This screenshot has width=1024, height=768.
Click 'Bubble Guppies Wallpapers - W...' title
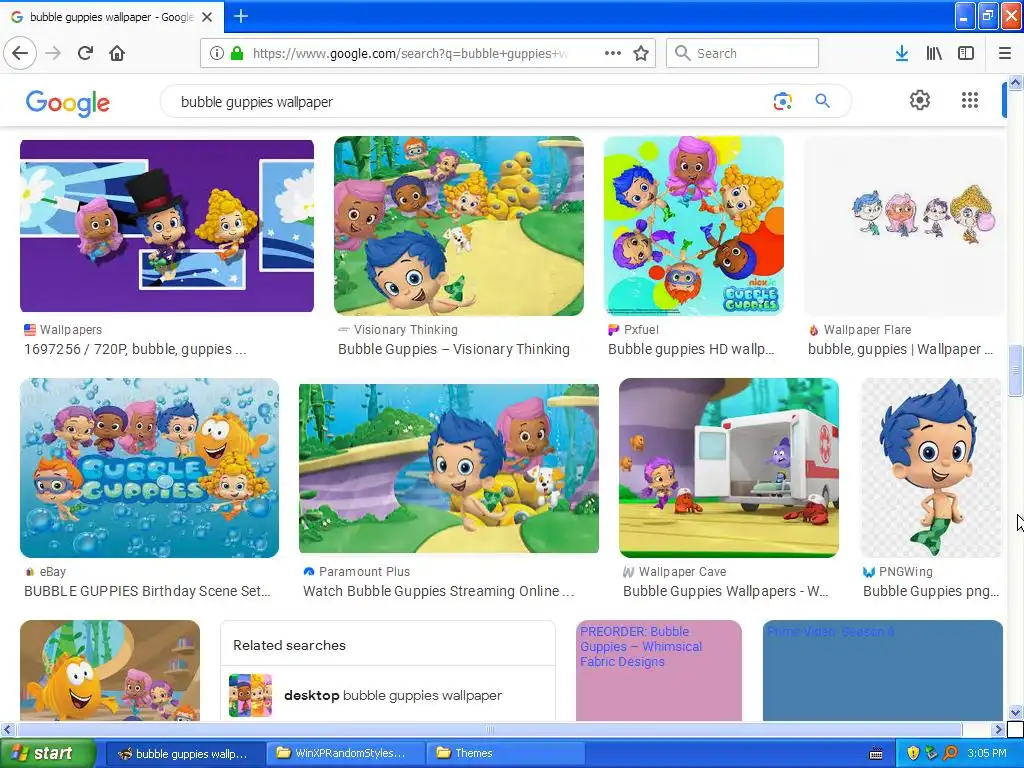coord(726,591)
